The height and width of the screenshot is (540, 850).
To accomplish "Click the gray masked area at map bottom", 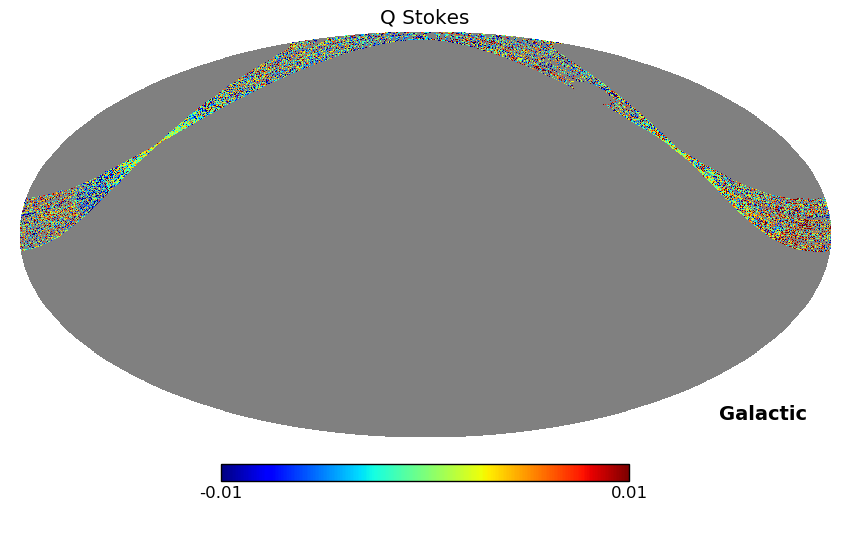I will click(x=425, y=400).
